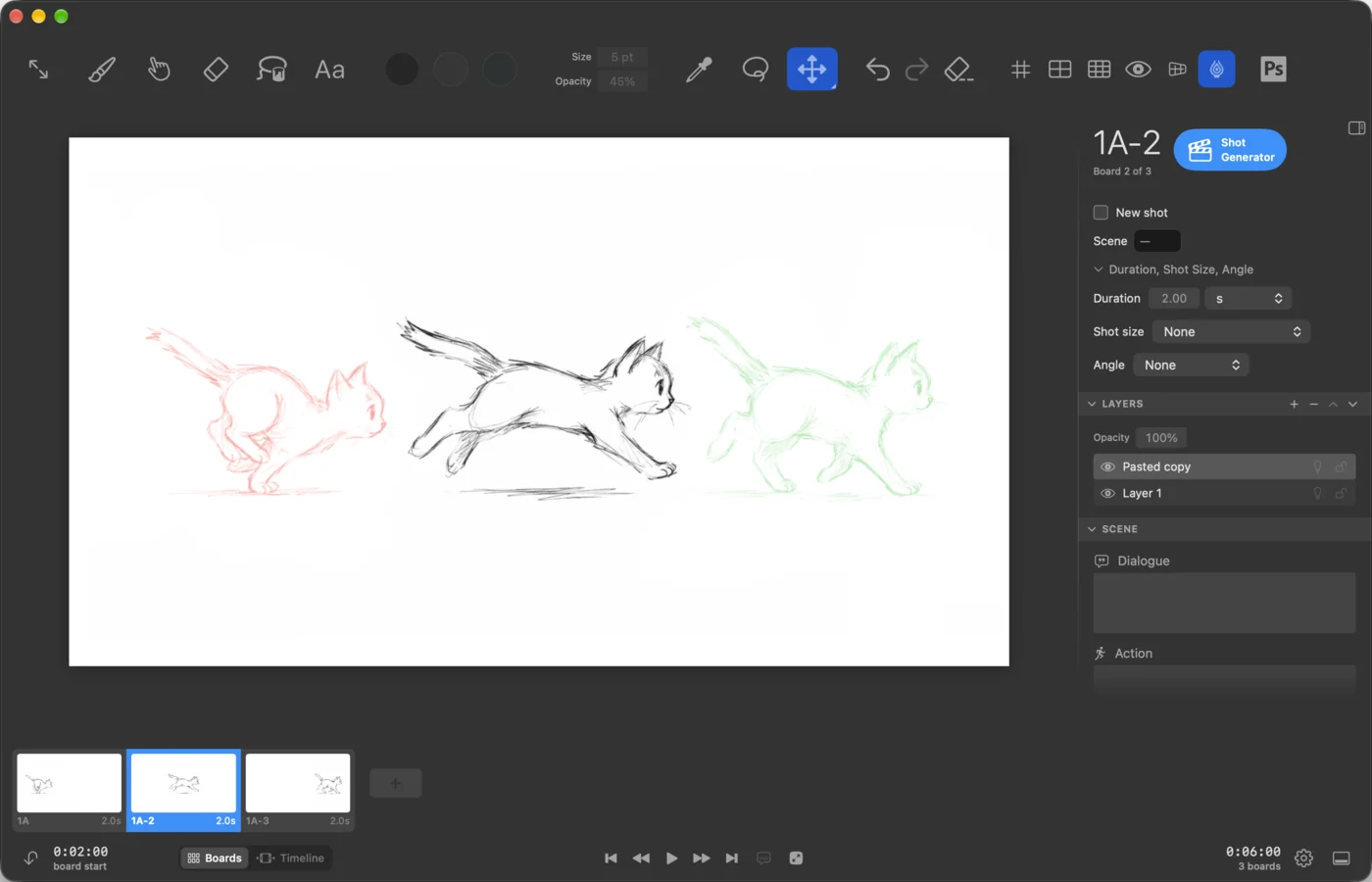This screenshot has height=882, width=1372.
Task: Check the New shot checkbox
Action: click(1101, 213)
